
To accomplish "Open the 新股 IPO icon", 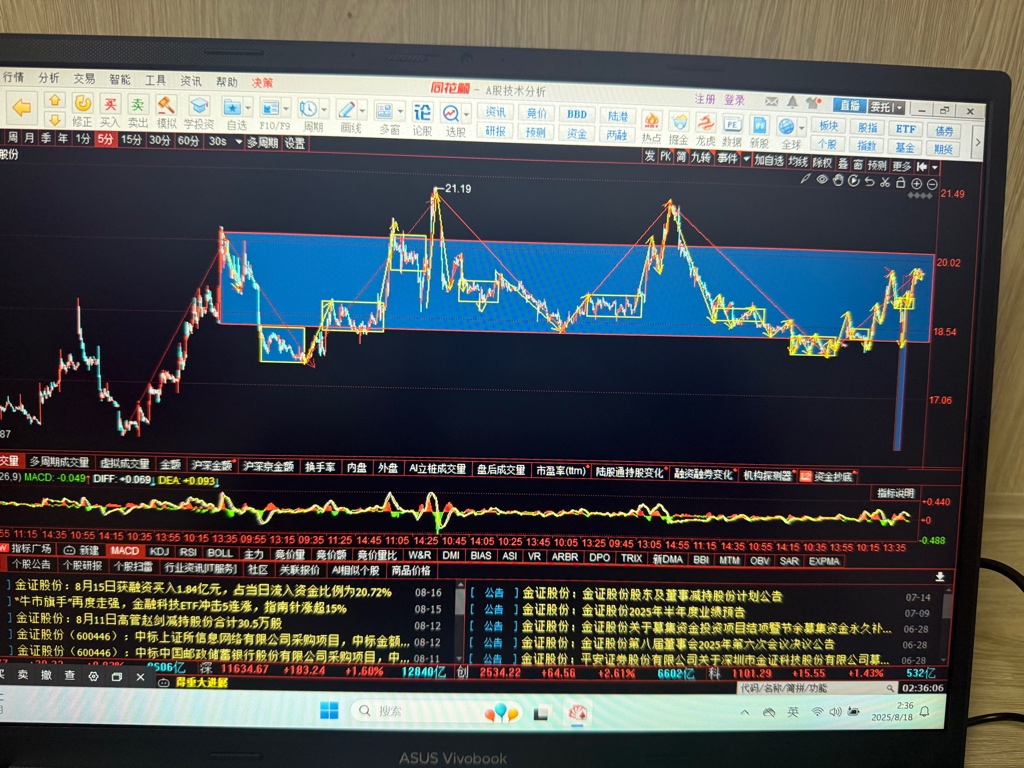I will pyautogui.click(x=759, y=124).
